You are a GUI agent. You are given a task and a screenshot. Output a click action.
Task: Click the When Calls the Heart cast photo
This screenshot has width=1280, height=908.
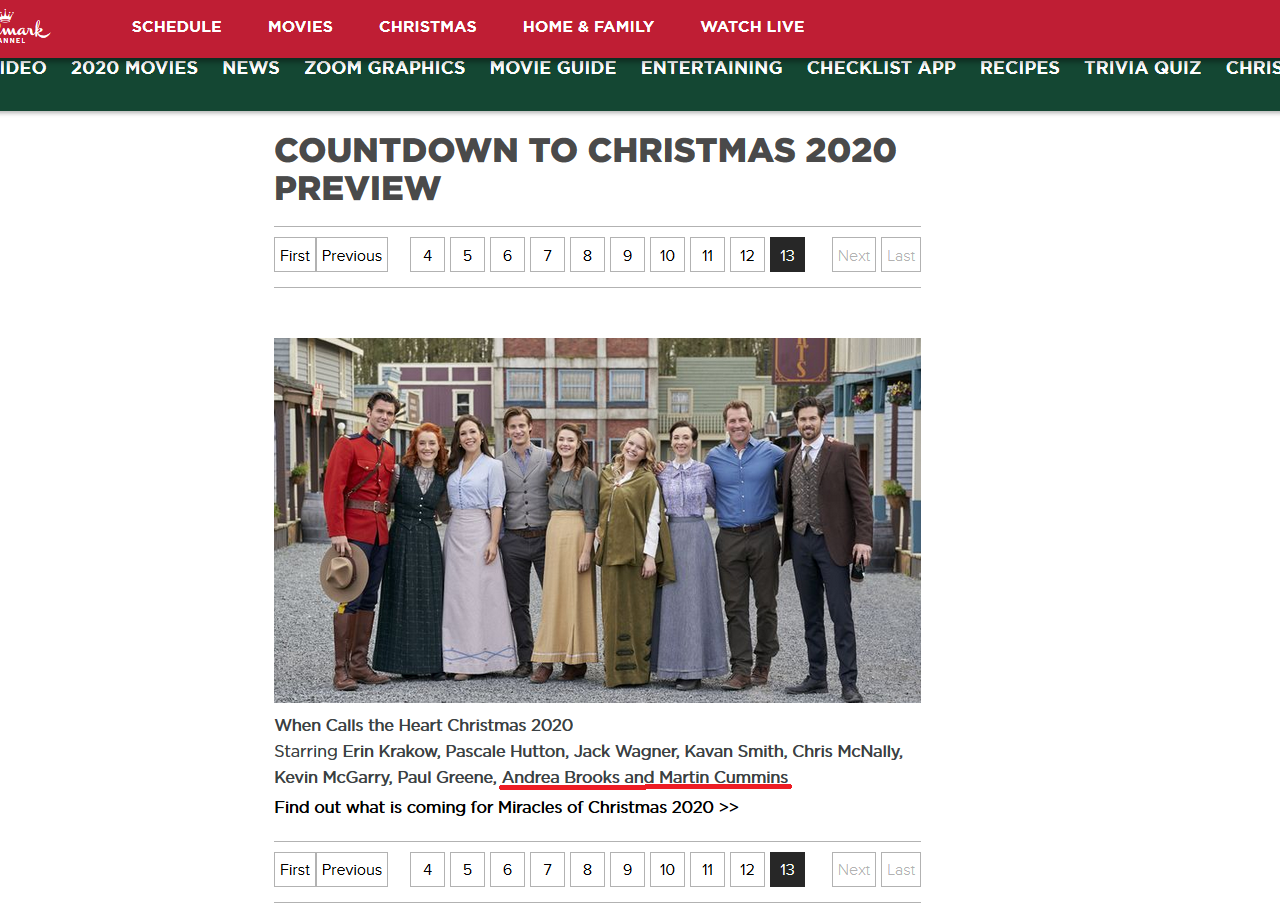click(597, 520)
